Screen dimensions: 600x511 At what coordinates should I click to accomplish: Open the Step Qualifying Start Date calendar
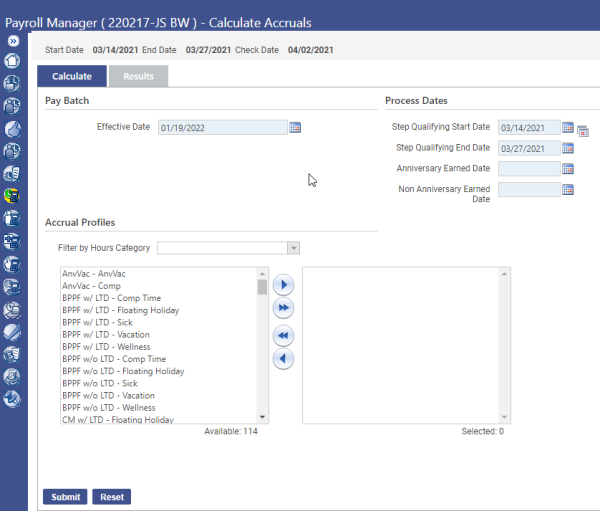pyautogui.click(x=568, y=128)
